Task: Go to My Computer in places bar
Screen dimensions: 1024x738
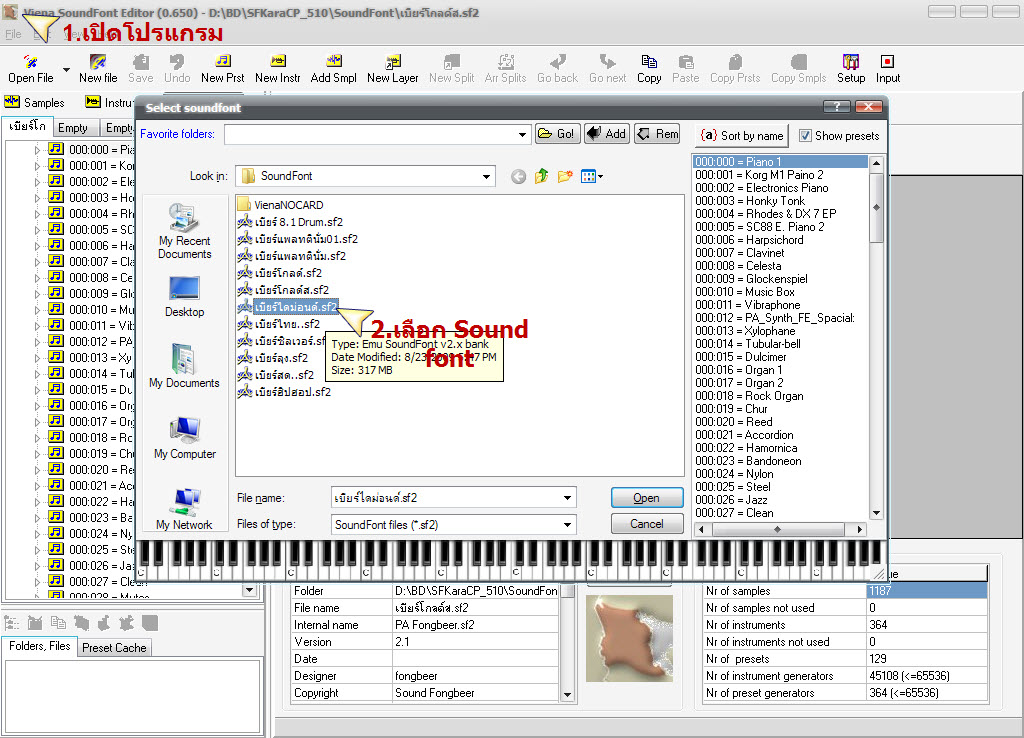Action: pos(185,438)
